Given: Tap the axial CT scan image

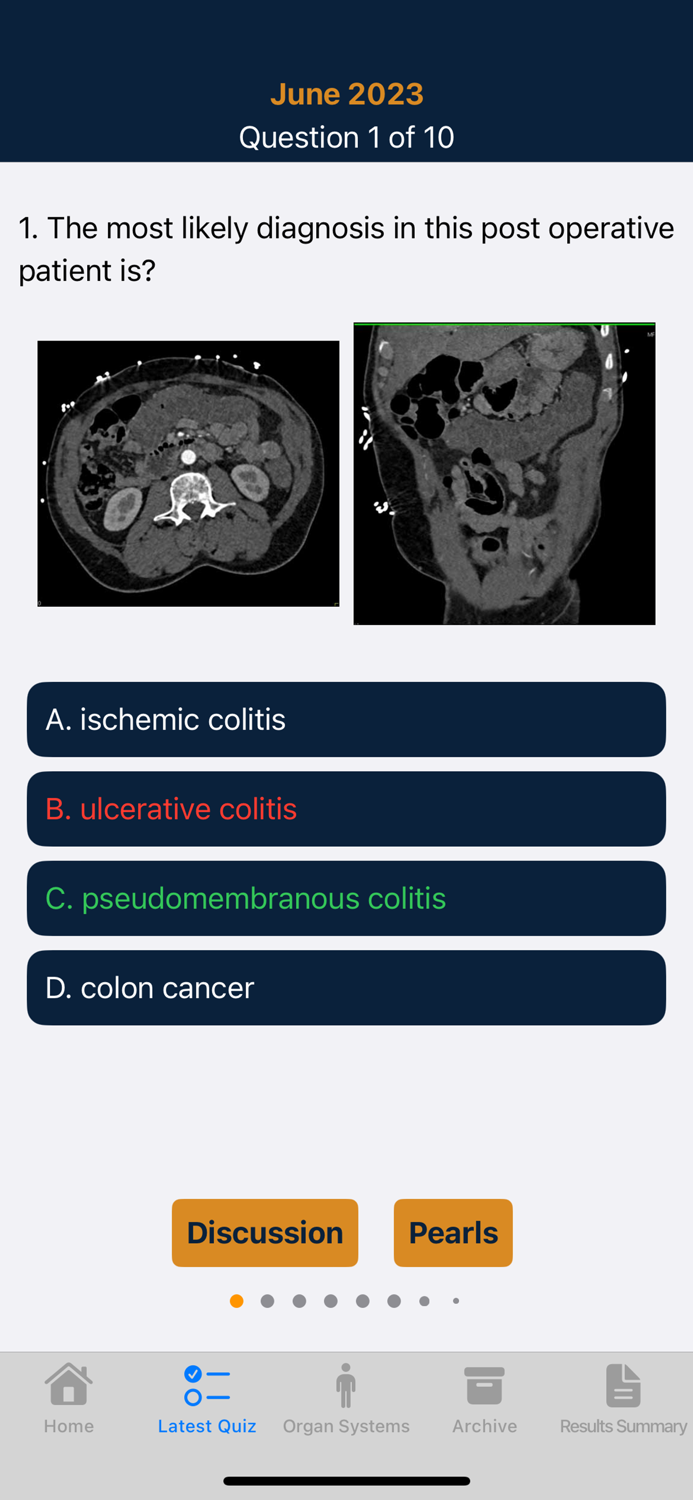Looking at the screenshot, I should pyautogui.click(x=188, y=473).
